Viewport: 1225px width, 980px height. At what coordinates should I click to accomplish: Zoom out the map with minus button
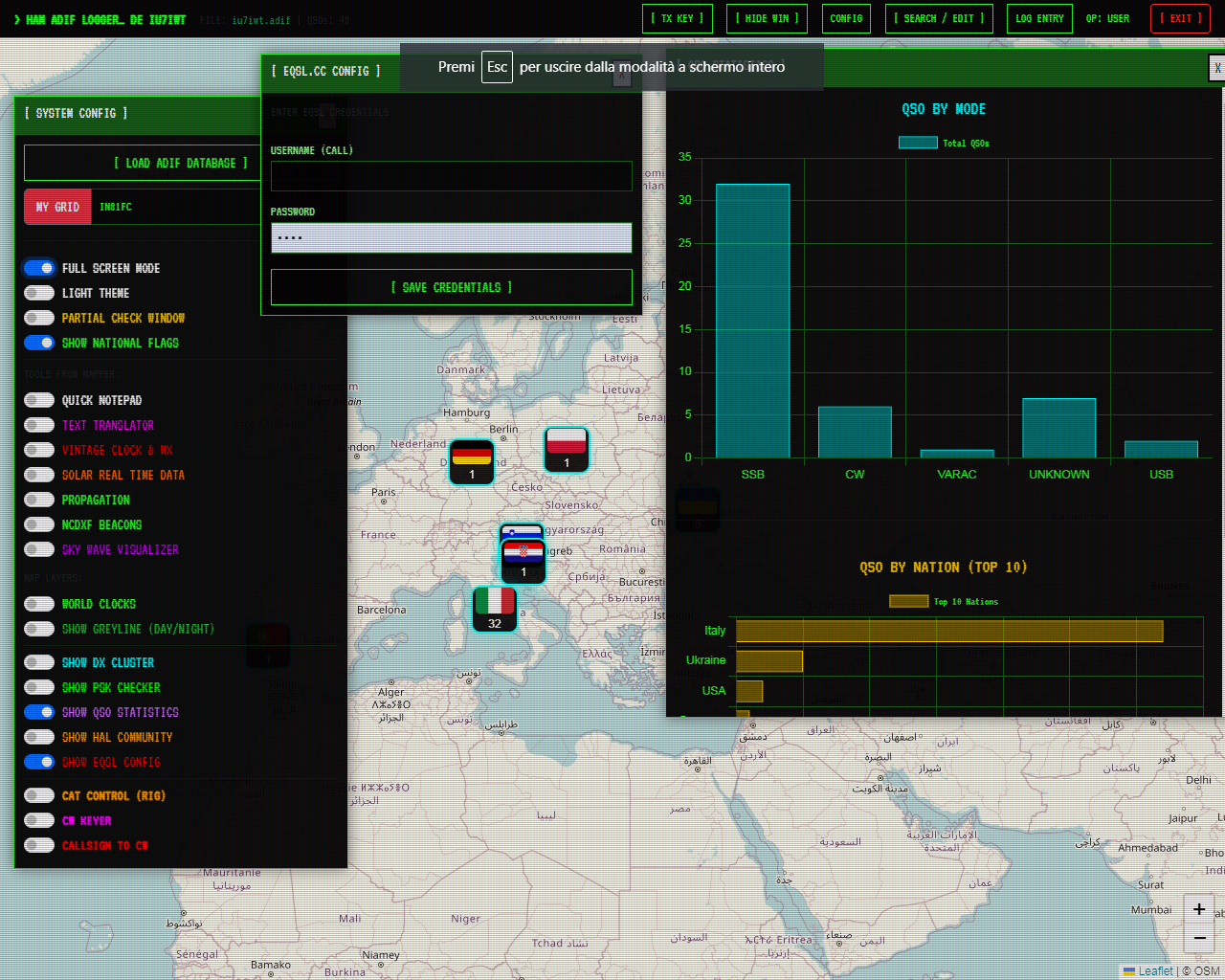click(1199, 938)
